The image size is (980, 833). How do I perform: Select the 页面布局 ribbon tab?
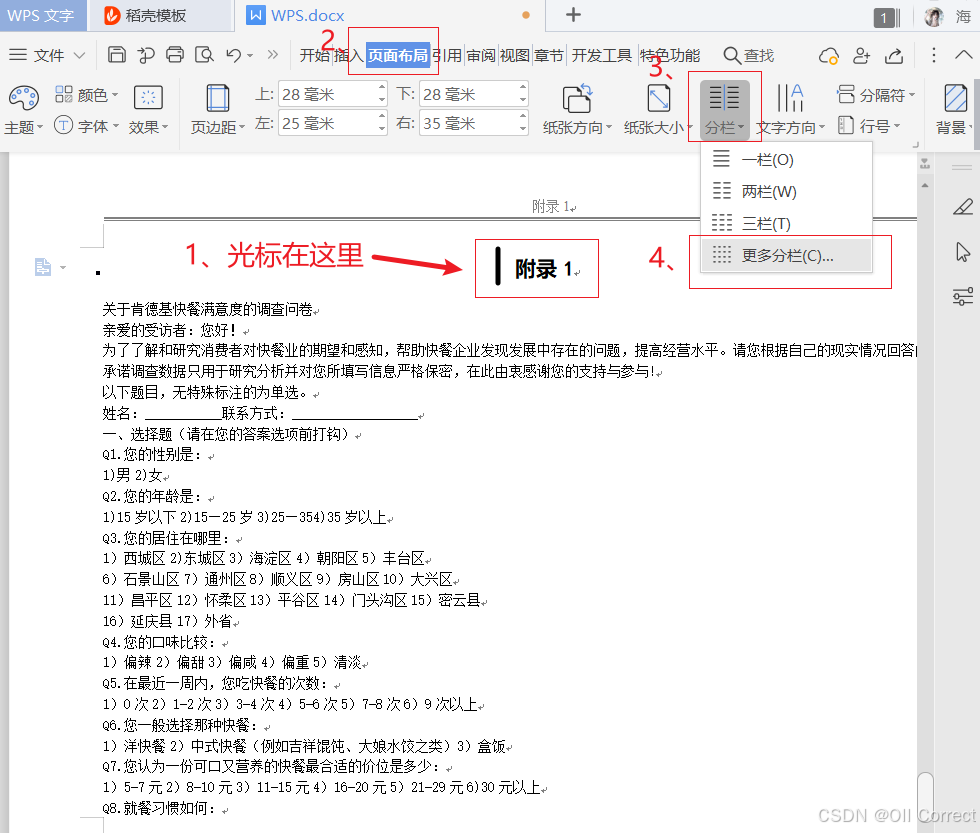pos(398,56)
